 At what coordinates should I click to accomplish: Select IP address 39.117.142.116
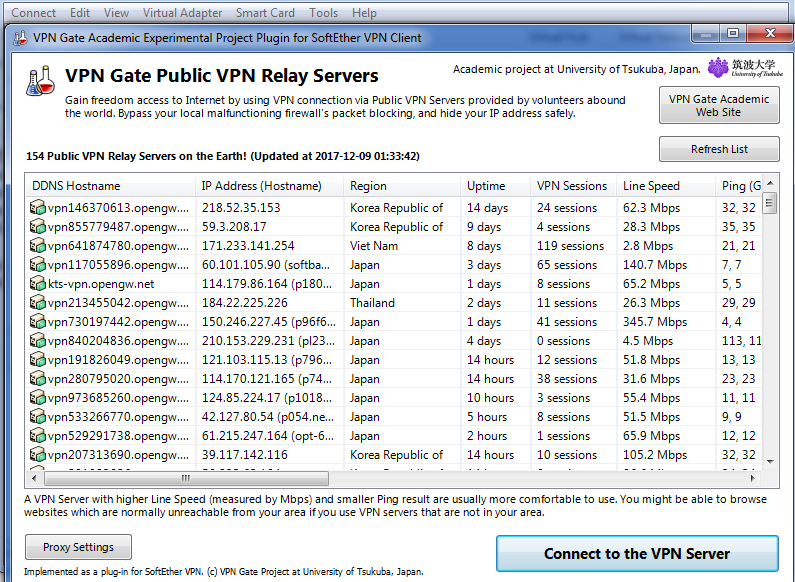[x=245, y=455]
